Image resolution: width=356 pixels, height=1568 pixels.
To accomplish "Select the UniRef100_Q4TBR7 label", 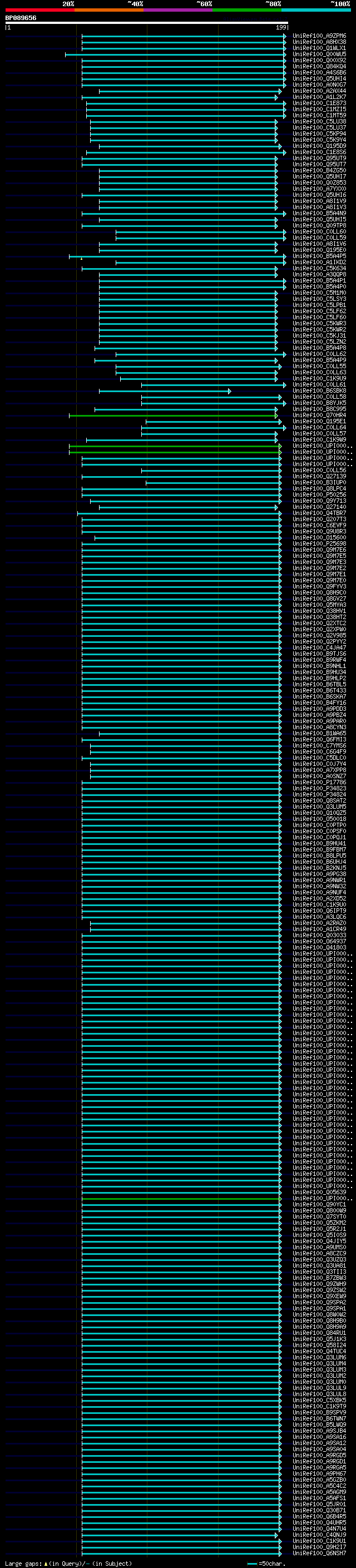I will click(319, 513).
